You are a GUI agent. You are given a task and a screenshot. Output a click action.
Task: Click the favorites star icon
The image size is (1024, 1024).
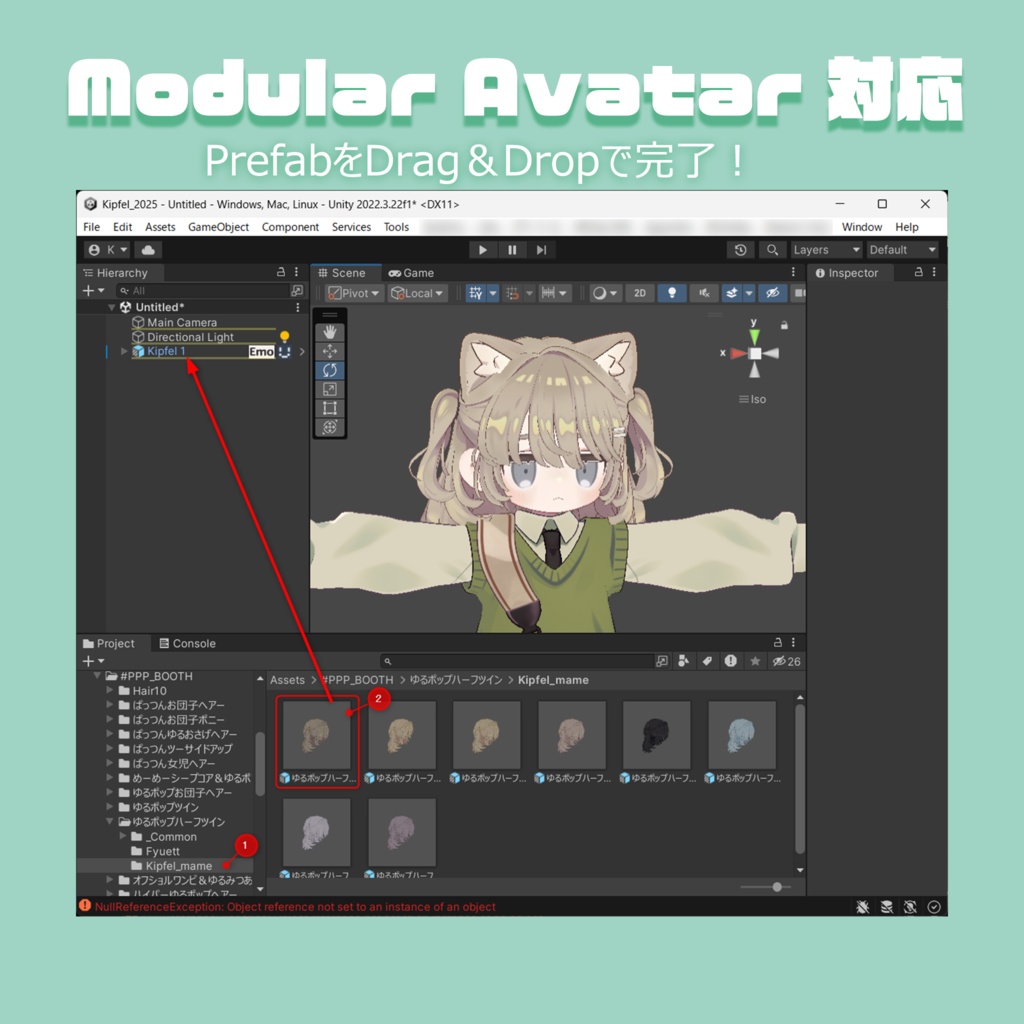(755, 661)
